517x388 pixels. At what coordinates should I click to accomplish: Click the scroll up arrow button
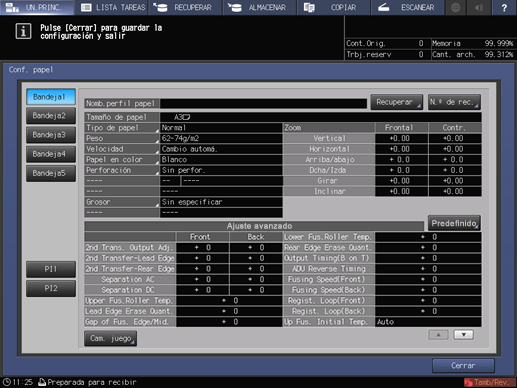[x=438, y=335]
